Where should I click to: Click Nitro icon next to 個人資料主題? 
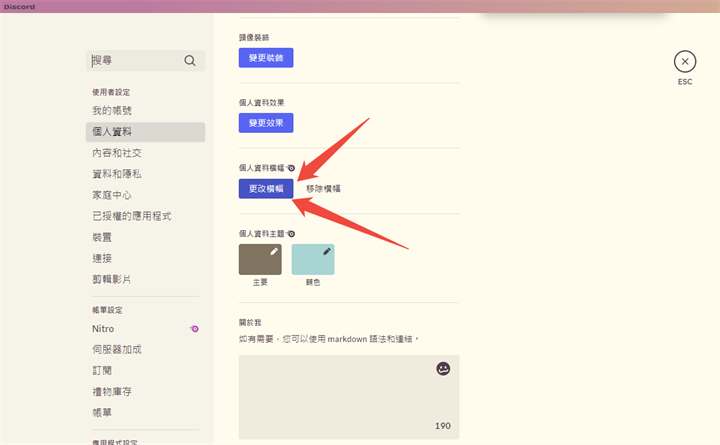291,233
